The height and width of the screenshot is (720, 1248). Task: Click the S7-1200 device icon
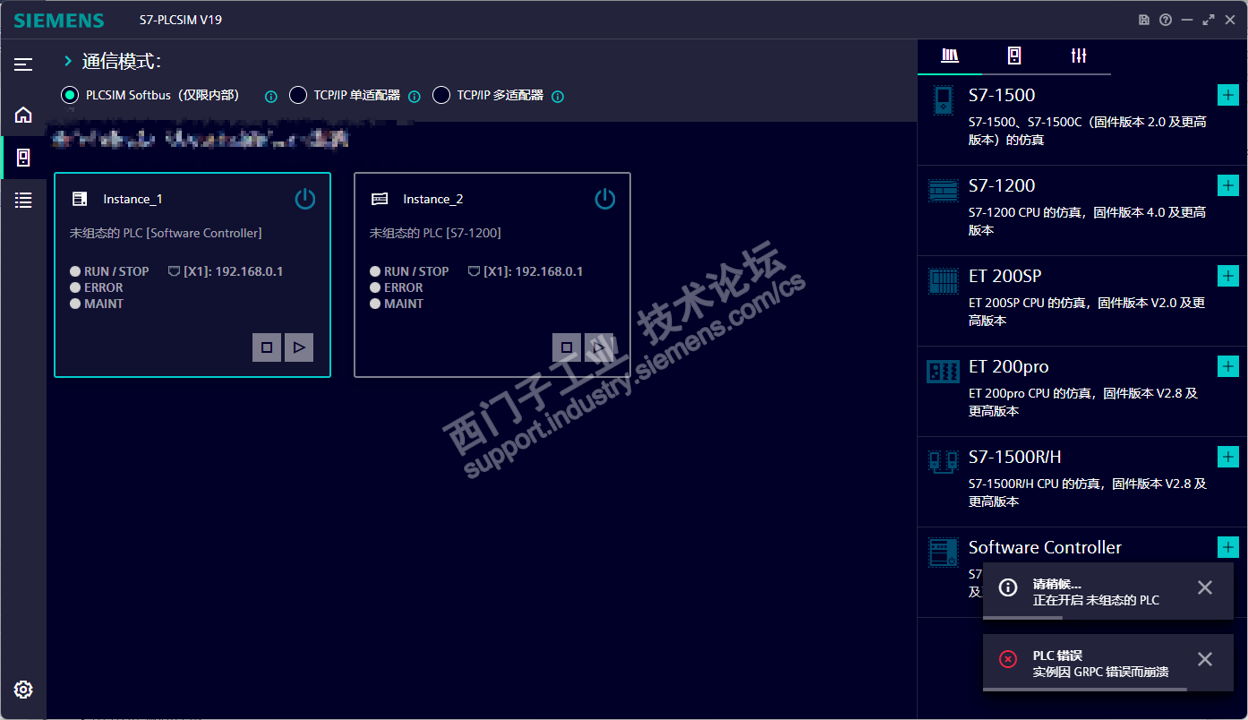click(943, 190)
